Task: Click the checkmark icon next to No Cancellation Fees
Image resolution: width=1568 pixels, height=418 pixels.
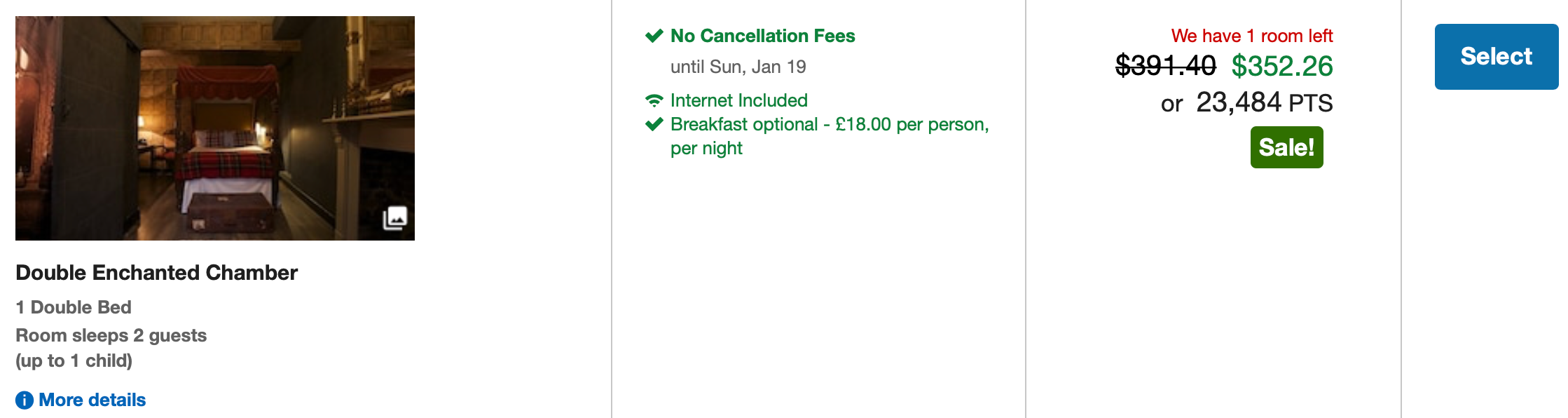Action: (654, 36)
